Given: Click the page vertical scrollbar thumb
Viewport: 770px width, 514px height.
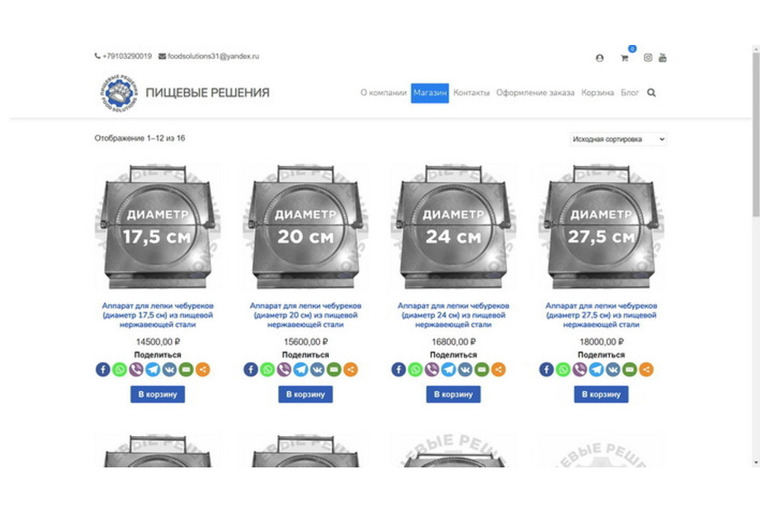Looking at the screenshot, I should tap(756, 134).
